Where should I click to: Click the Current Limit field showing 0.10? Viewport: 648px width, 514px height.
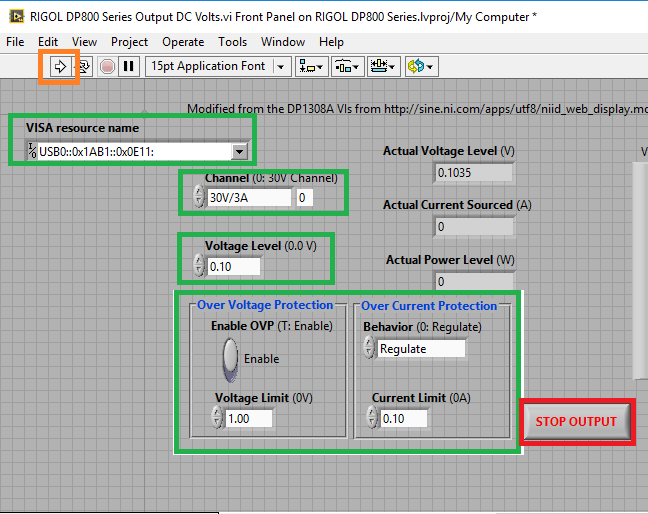pyautogui.click(x=403, y=419)
